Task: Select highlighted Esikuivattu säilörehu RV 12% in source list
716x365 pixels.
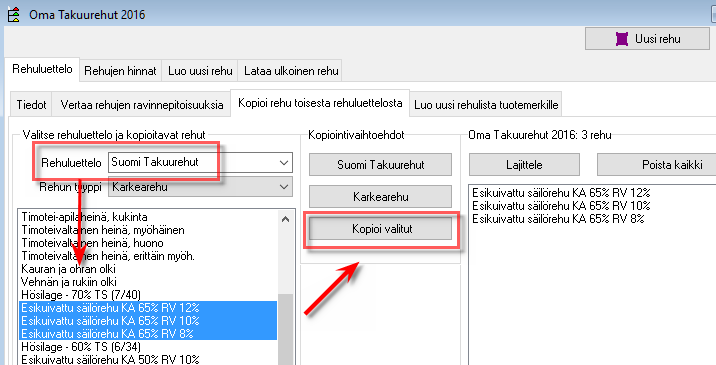Action: pos(148,307)
